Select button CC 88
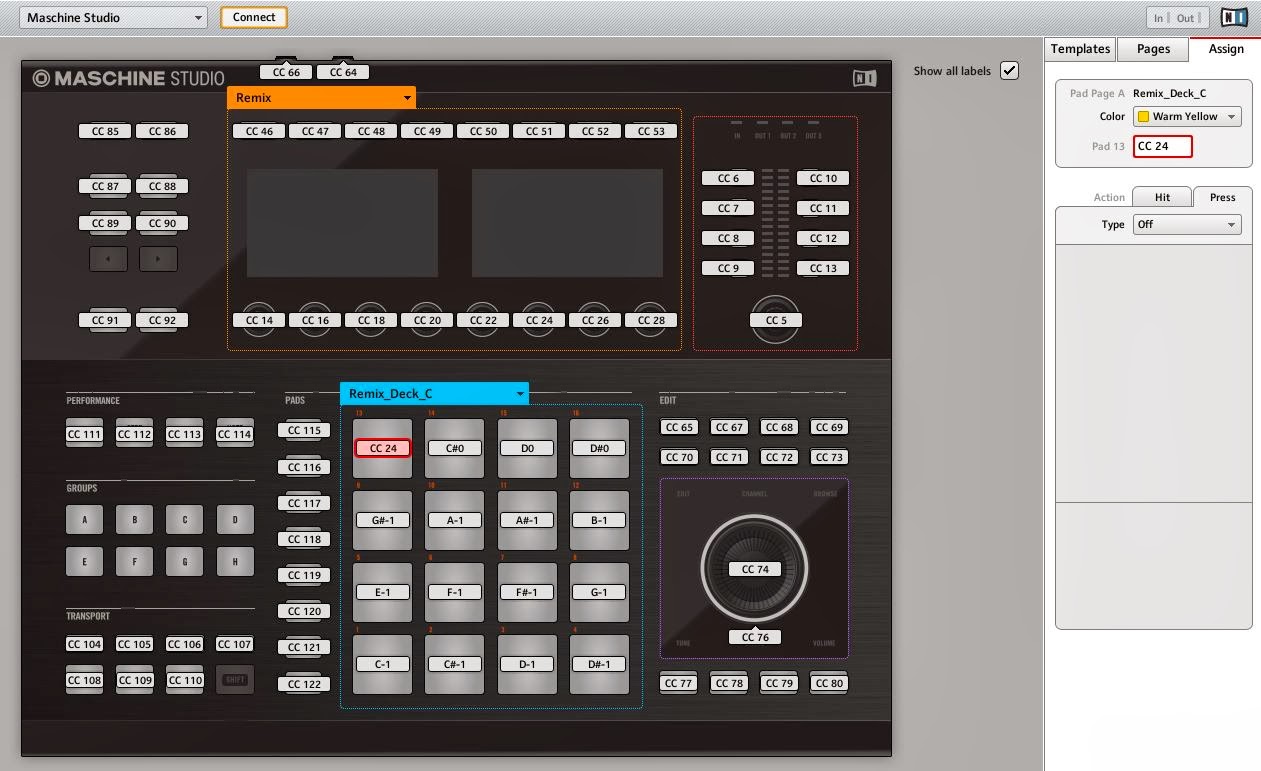This screenshot has height=771, width=1261. 162,186
